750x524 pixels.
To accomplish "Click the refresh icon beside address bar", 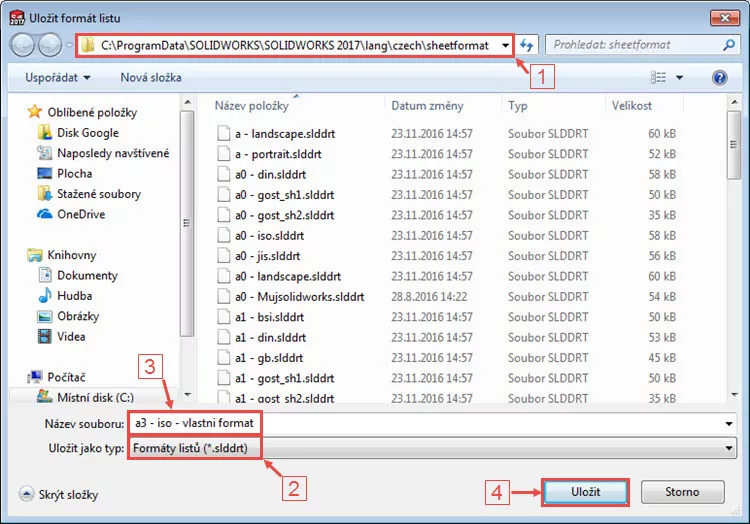I will pos(527,45).
